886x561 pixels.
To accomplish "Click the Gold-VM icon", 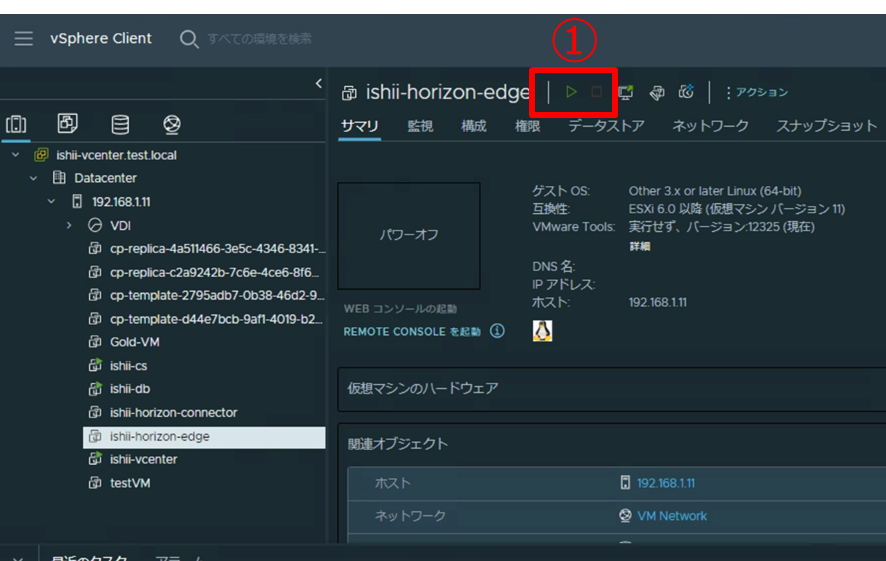I will click(95, 342).
